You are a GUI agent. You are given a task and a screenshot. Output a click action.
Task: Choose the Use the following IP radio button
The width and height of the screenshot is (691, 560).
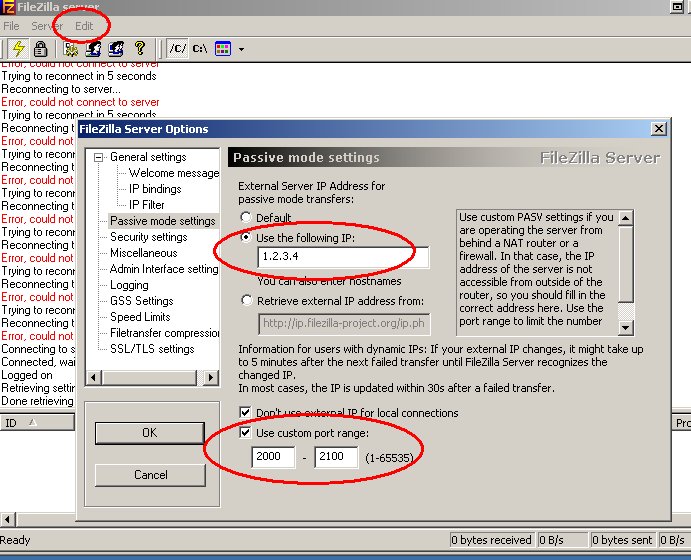click(246, 237)
